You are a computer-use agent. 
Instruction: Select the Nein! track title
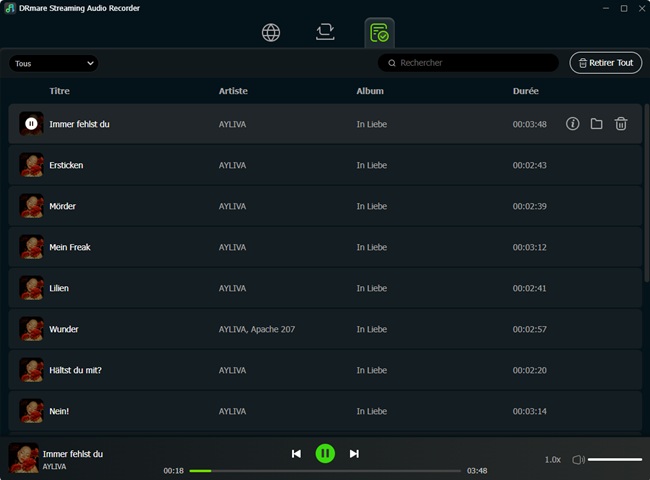point(59,411)
